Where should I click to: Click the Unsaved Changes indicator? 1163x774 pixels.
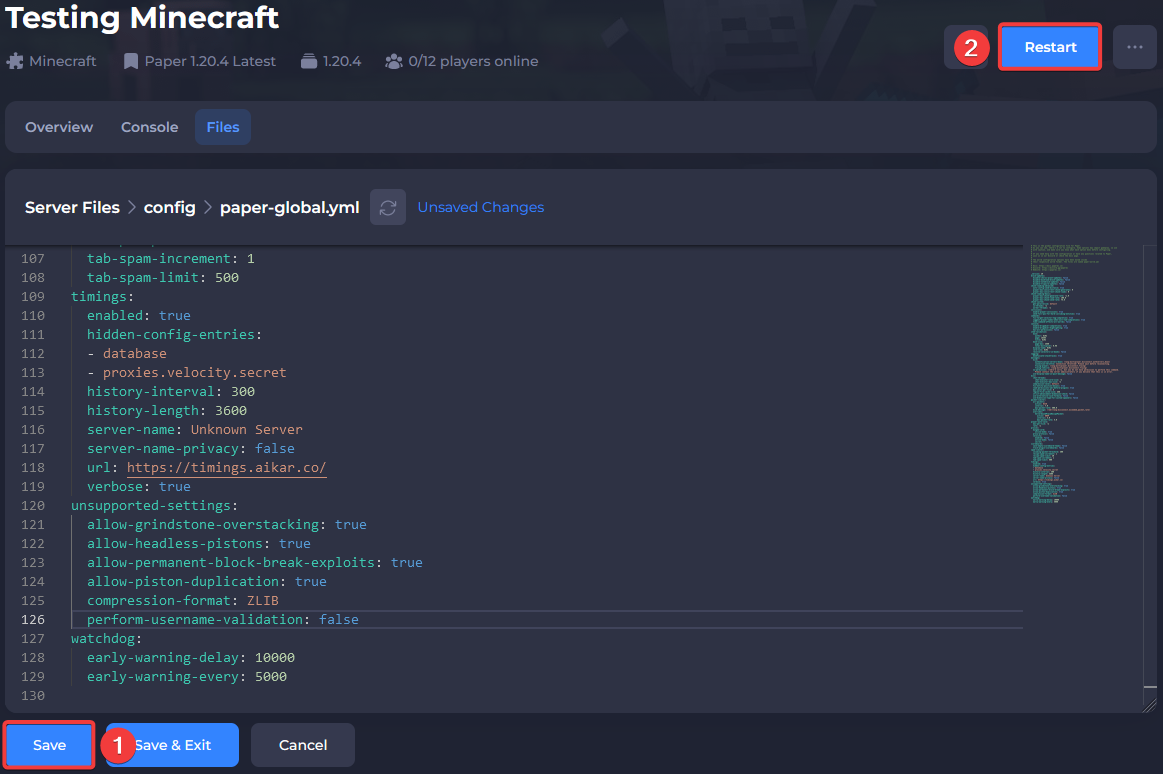(x=480, y=207)
